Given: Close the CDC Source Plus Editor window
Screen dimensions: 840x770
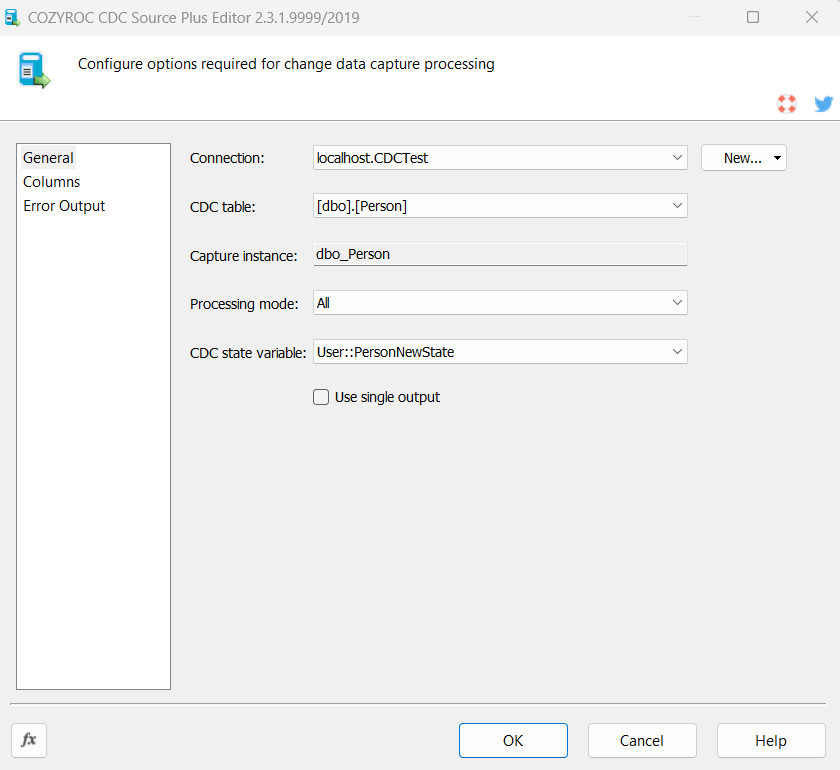Looking at the screenshot, I should click(x=812, y=17).
